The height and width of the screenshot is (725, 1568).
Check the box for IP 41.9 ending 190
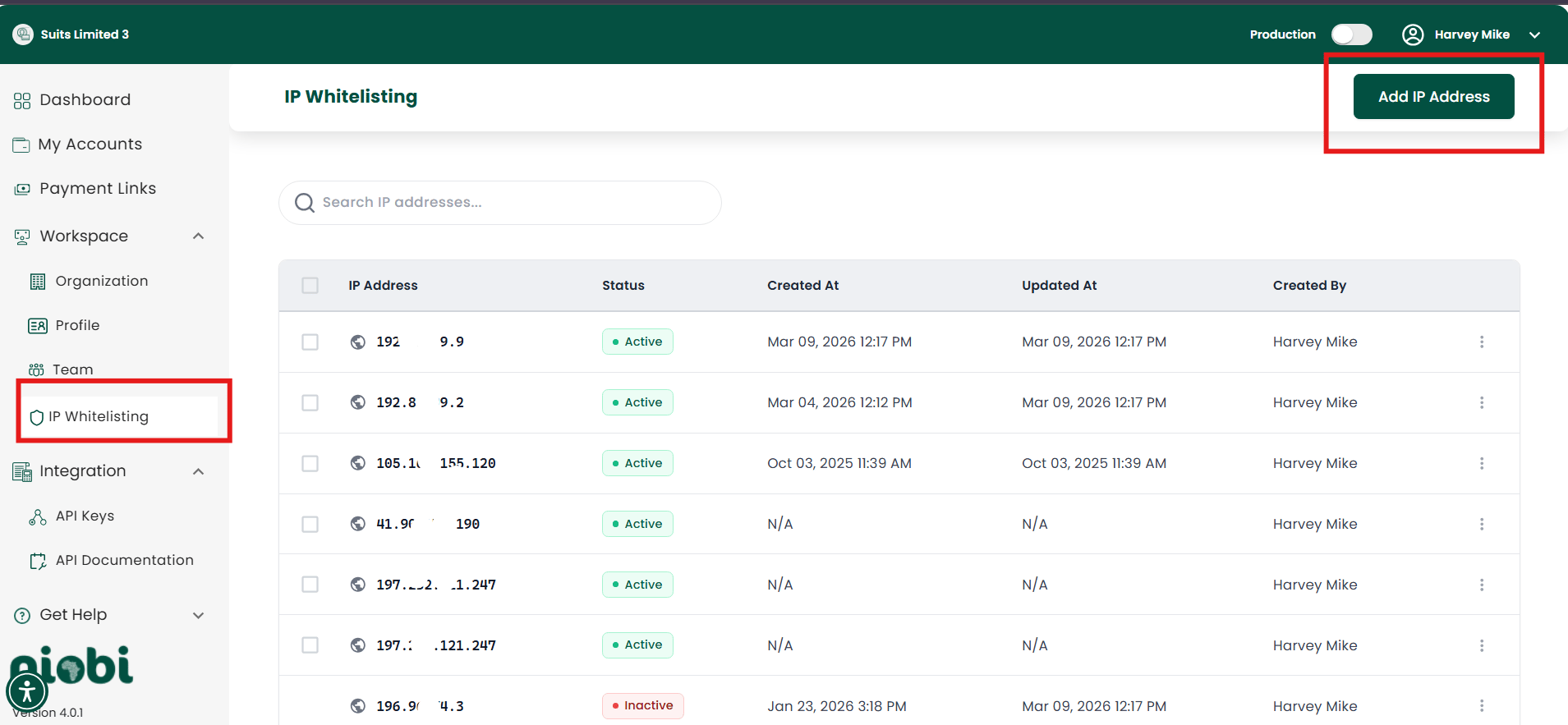pos(310,524)
